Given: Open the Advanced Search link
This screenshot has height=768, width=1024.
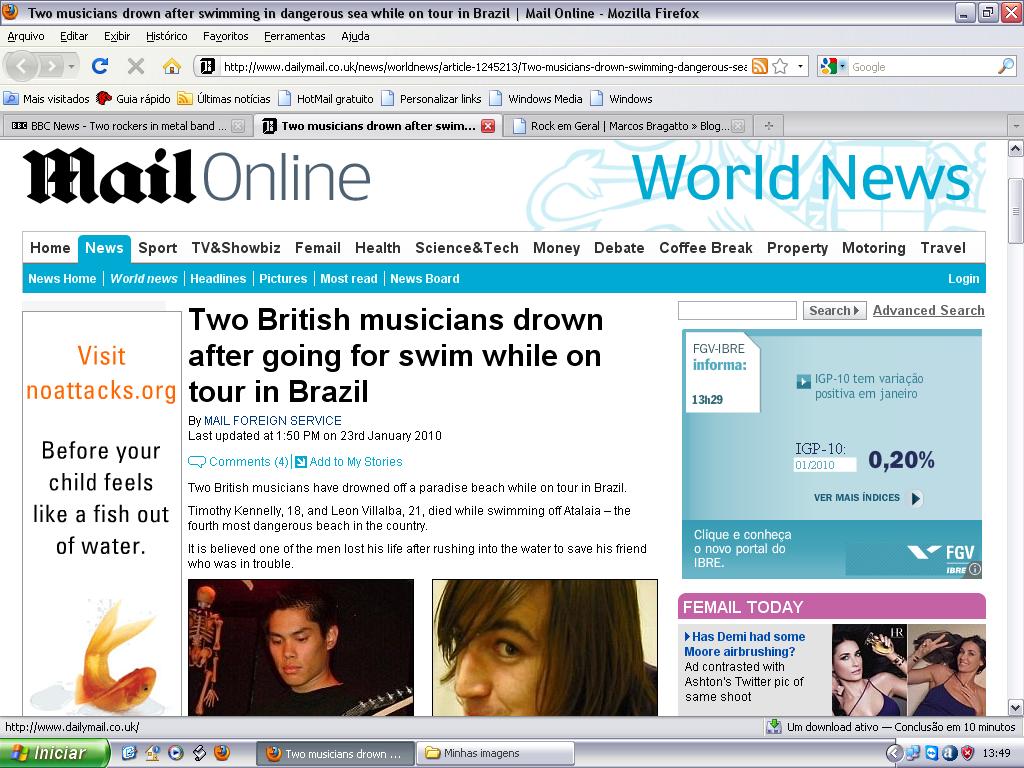Looking at the screenshot, I should tap(928, 310).
